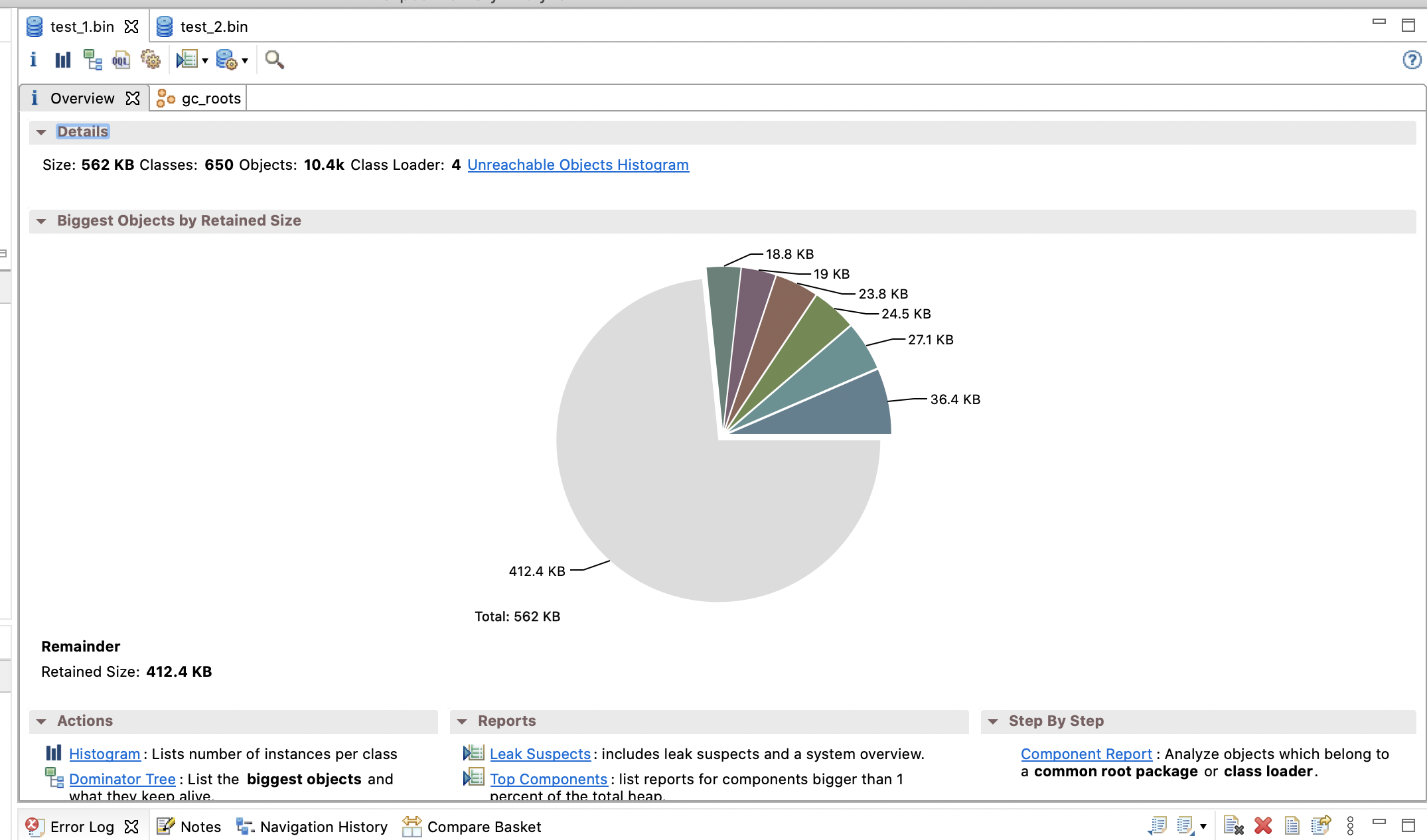Select the test_1.bin tab

(x=82, y=27)
